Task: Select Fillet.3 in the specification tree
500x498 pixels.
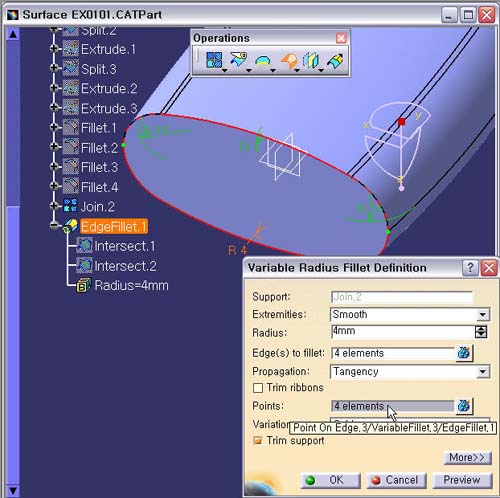Action: 99,167
